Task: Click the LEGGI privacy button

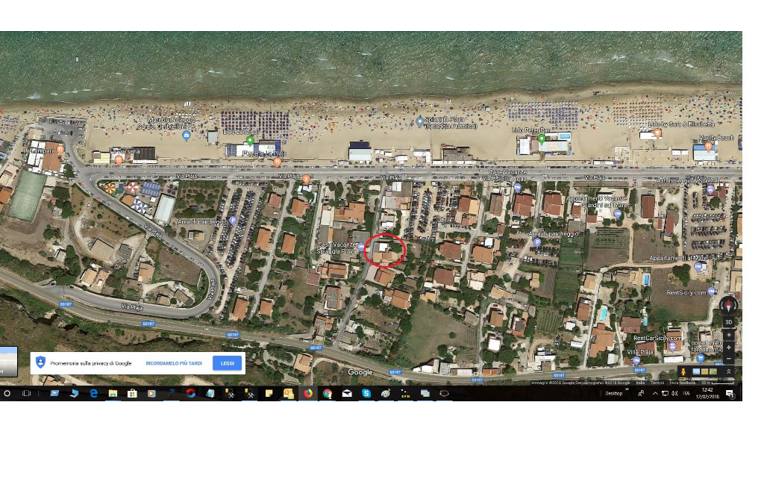Action: [x=227, y=363]
